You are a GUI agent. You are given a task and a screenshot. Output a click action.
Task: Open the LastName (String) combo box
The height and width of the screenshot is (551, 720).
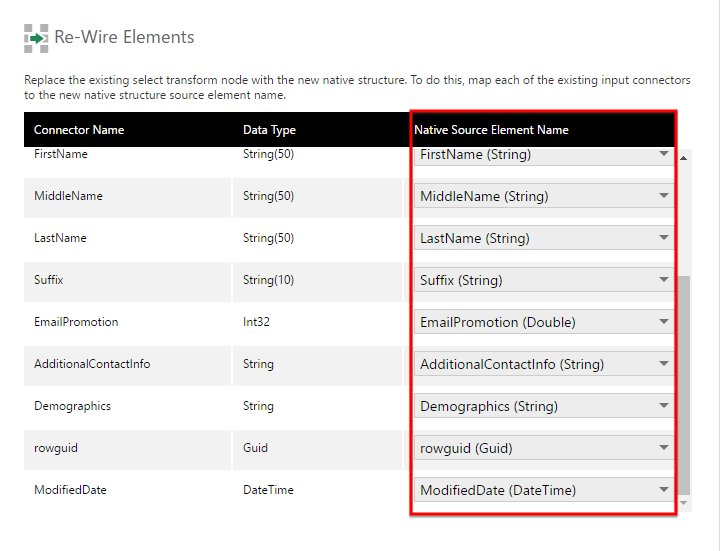(544, 239)
